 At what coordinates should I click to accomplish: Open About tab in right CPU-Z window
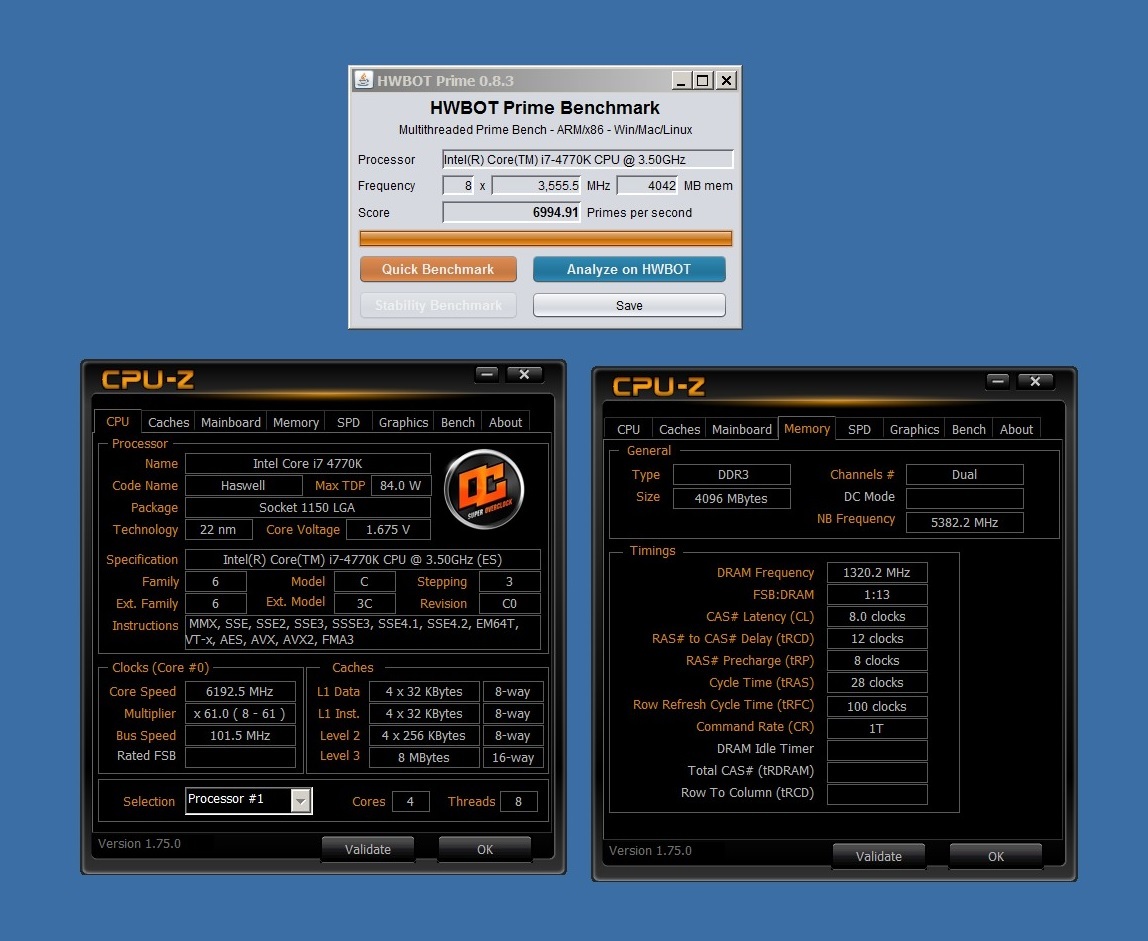(x=1016, y=429)
